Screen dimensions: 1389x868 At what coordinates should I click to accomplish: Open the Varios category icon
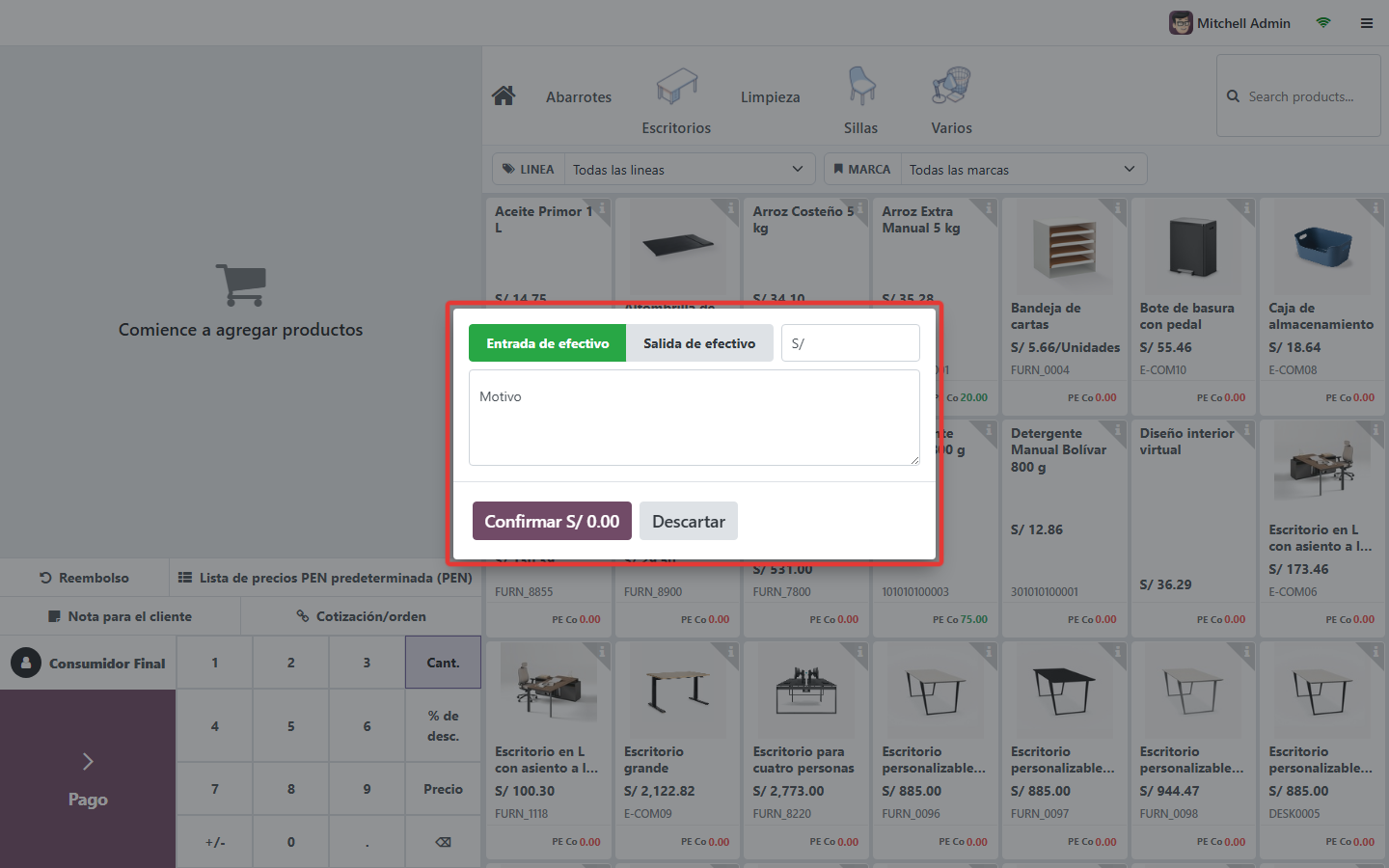[x=951, y=86]
